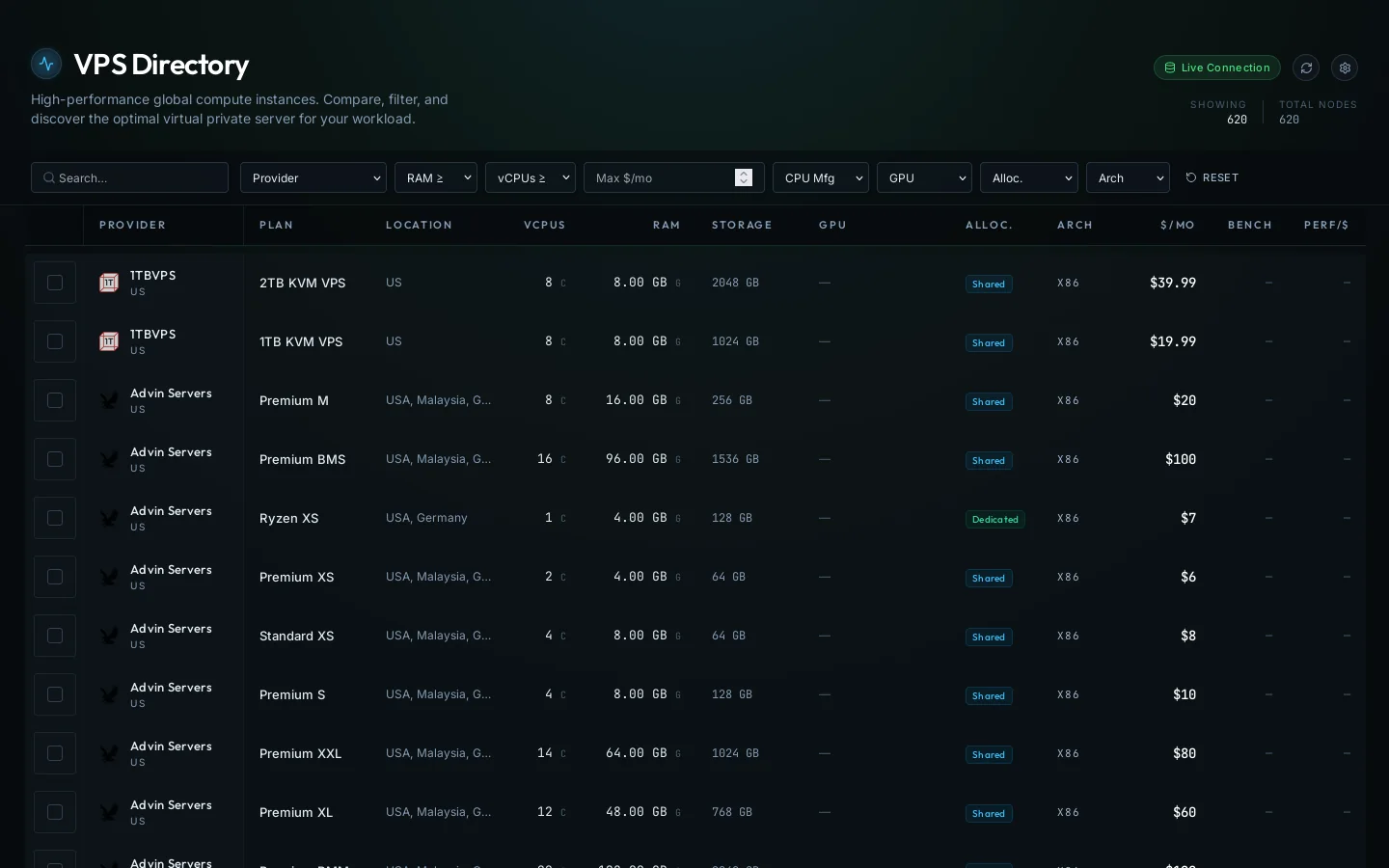Open the Arch filter dropdown
This screenshot has height=868, width=1389.
coord(1128,177)
